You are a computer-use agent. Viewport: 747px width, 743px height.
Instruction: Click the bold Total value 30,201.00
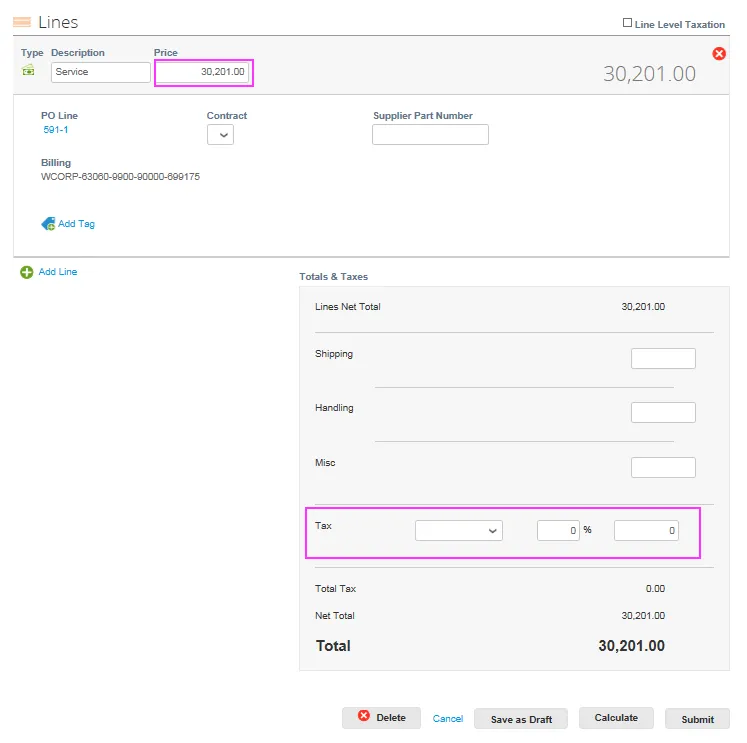pyautogui.click(x=631, y=645)
